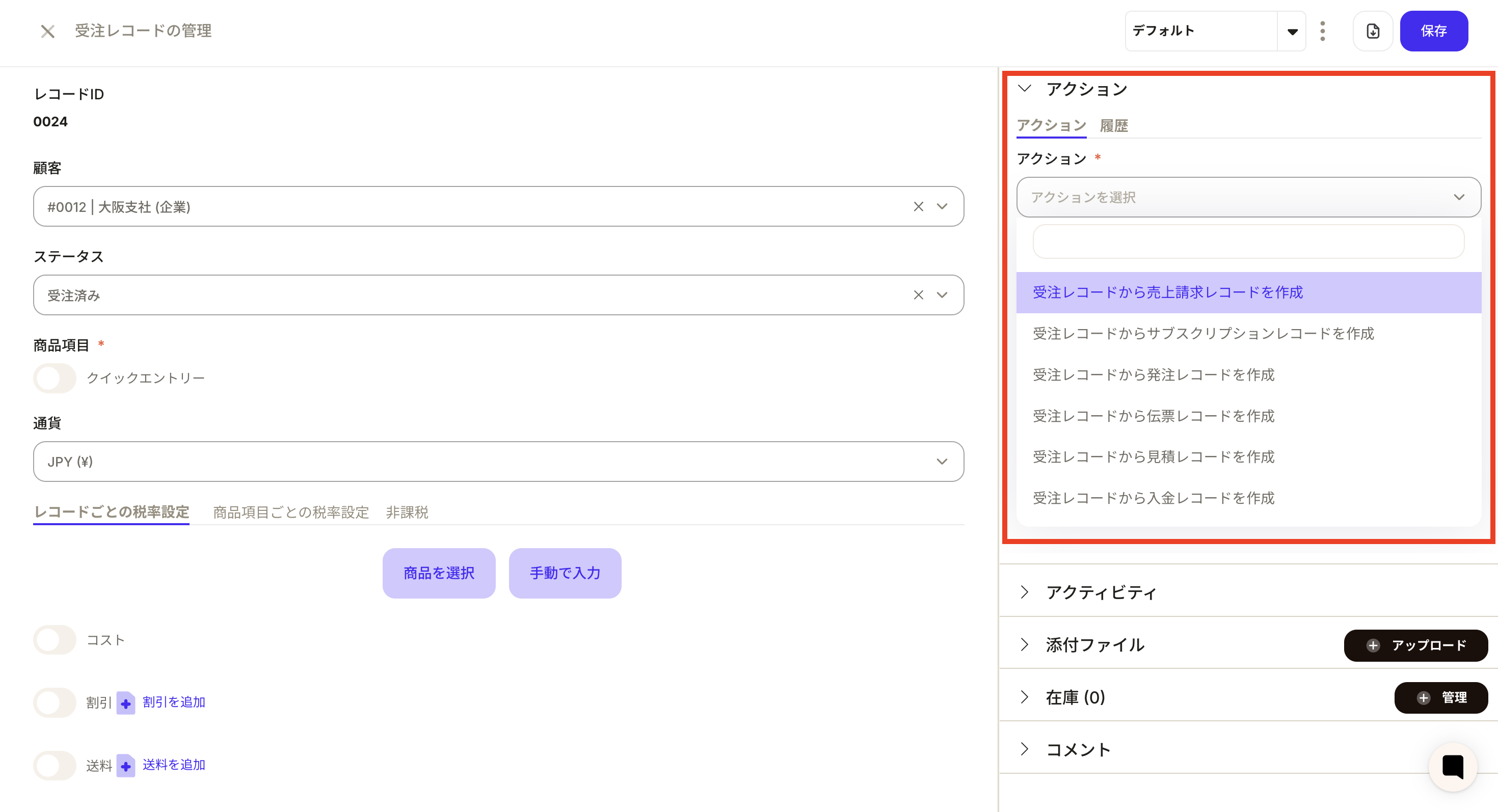This screenshot has height=812, width=1498.
Task: Click the 手動で入力 button
Action: coord(564,573)
